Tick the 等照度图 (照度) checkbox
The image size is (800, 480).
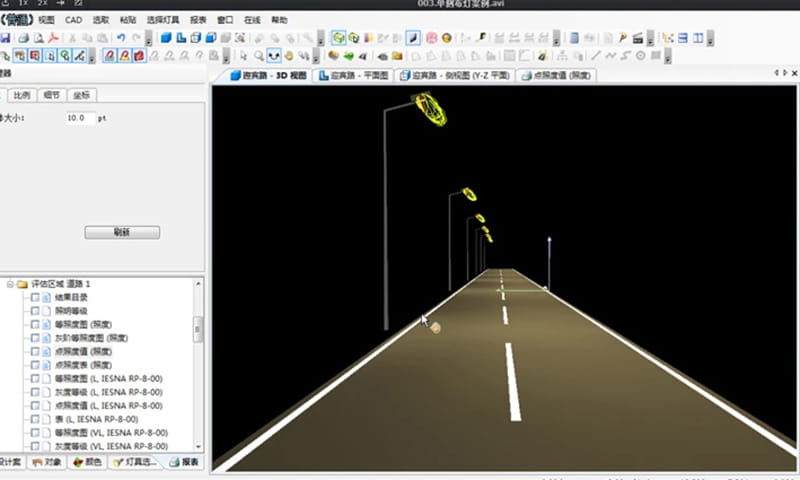(x=35, y=324)
